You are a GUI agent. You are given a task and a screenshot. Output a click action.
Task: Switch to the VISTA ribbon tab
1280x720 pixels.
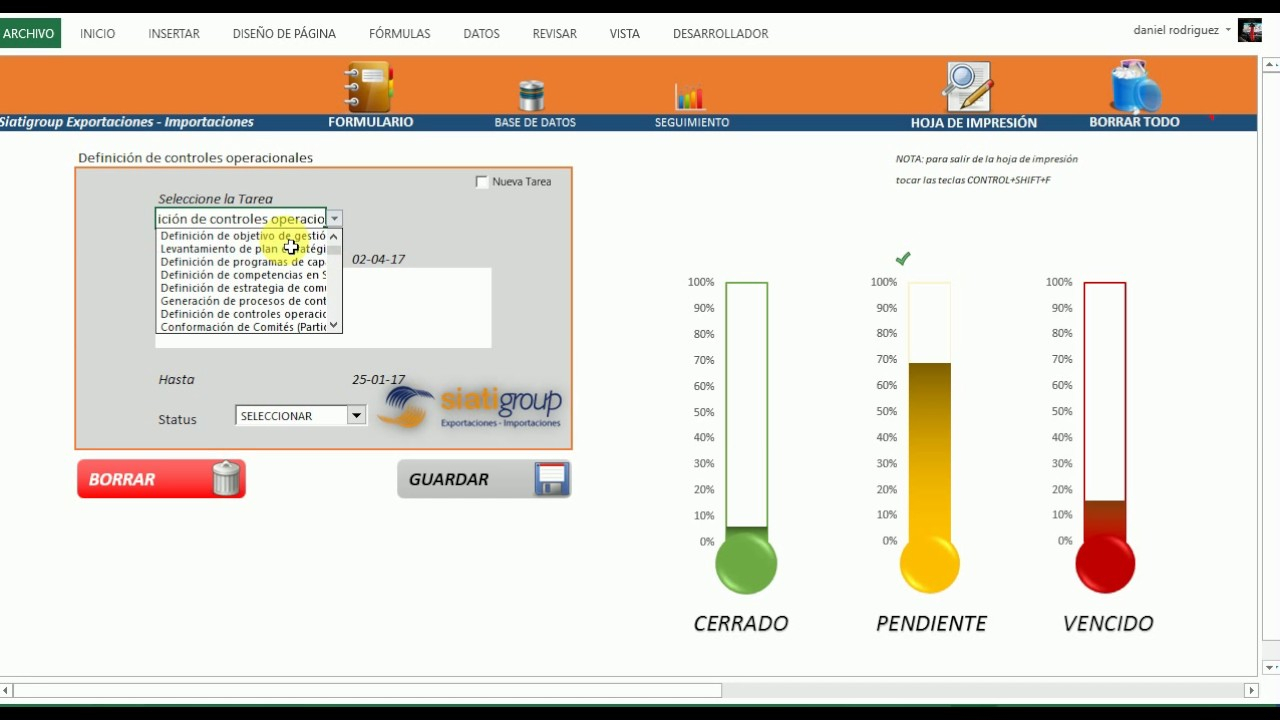(x=625, y=33)
